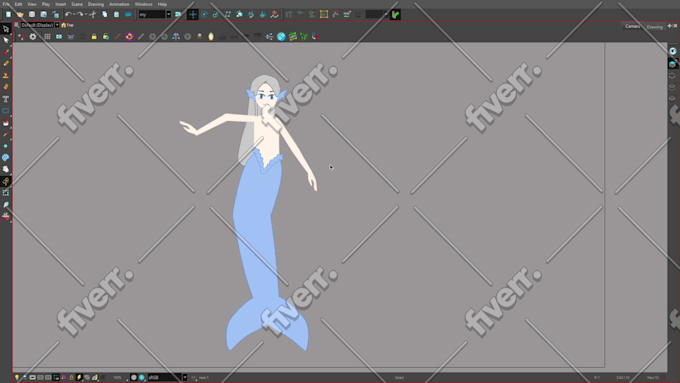Select the Envelope deform tool with dotted square
The width and height of the screenshot is (680, 383).
tap(6, 193)
